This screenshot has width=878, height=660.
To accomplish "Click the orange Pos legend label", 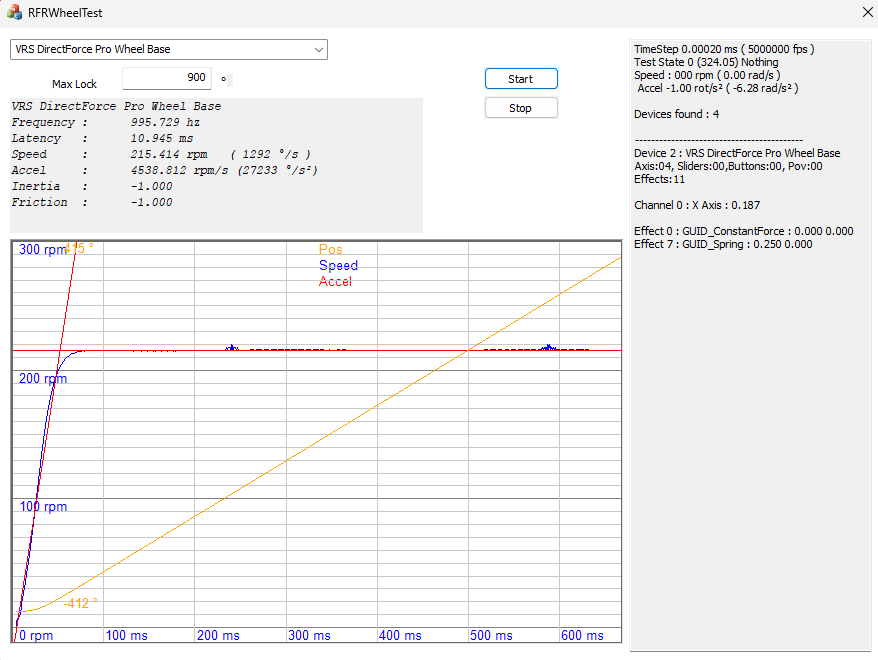I will [330, 249].
